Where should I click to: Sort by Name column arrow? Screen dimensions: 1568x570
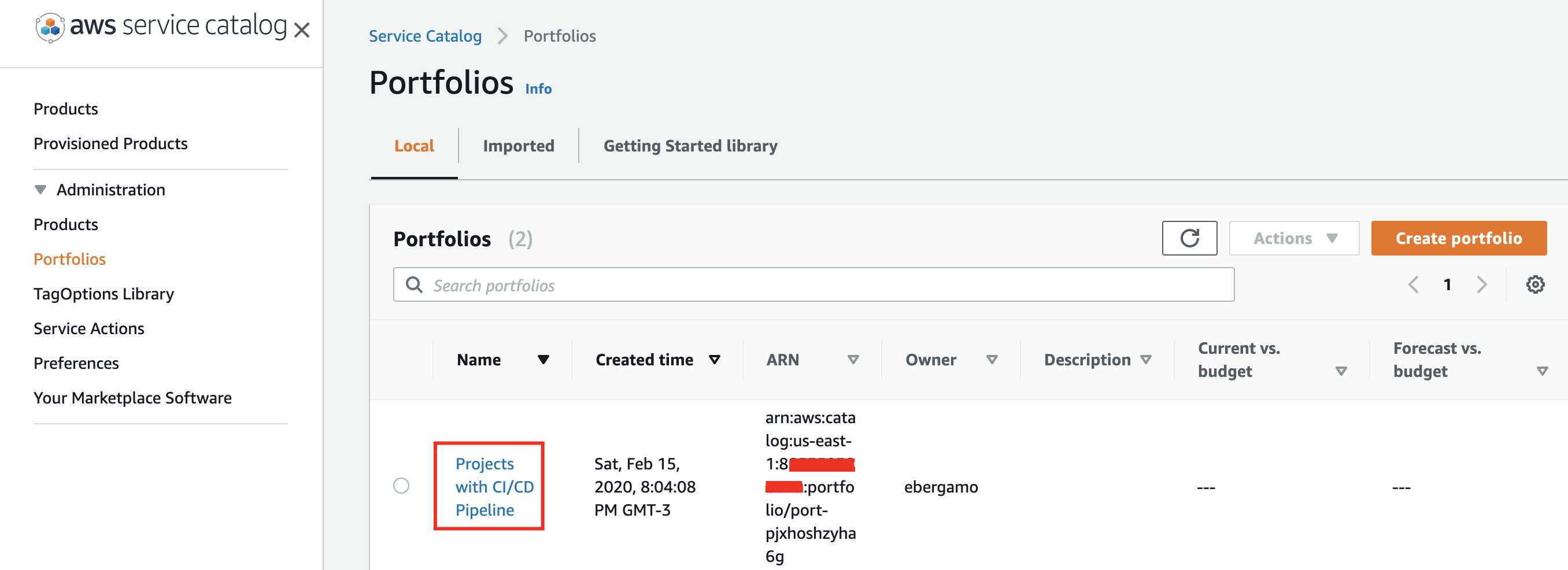(543, 360)
